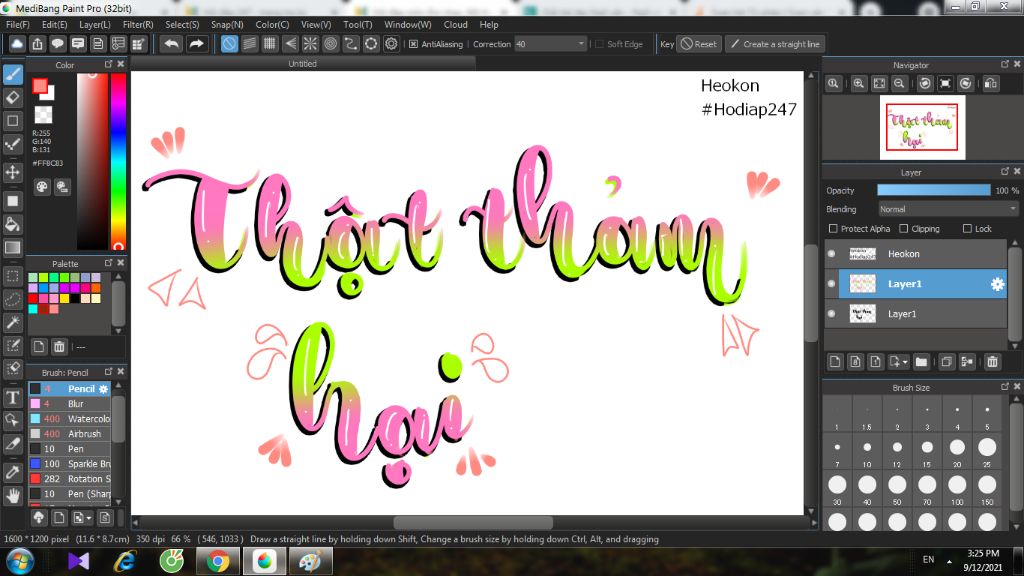Enable the grid snap icon
1024x576 pixels.
[x=270, y=44]
